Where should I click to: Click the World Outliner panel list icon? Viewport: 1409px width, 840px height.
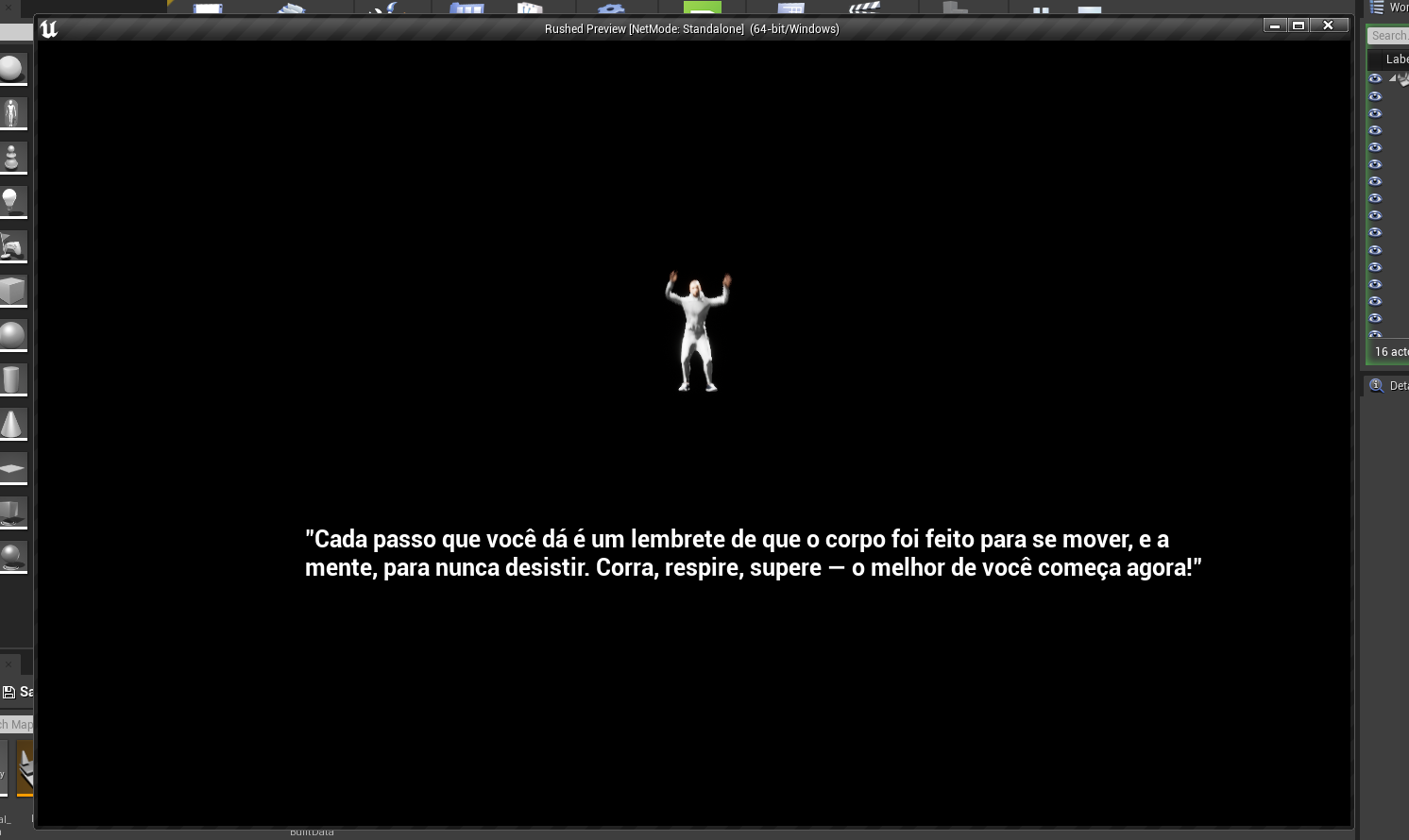1377,8
